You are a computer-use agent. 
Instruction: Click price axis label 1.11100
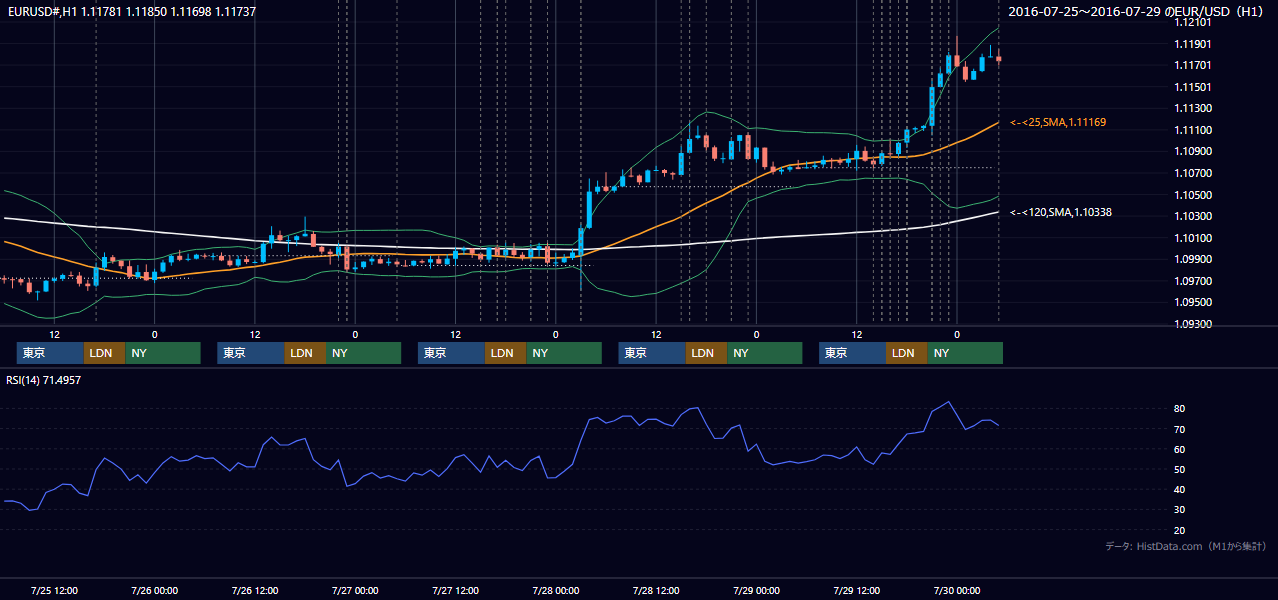1193,130
